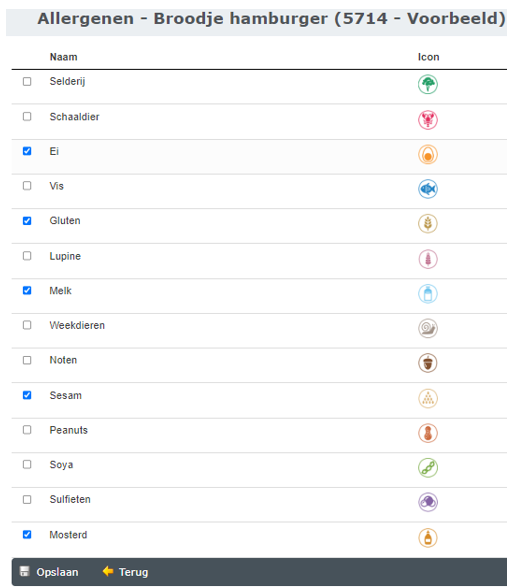
Task: Go back using the Terug button
Action: tap(126, 572)
